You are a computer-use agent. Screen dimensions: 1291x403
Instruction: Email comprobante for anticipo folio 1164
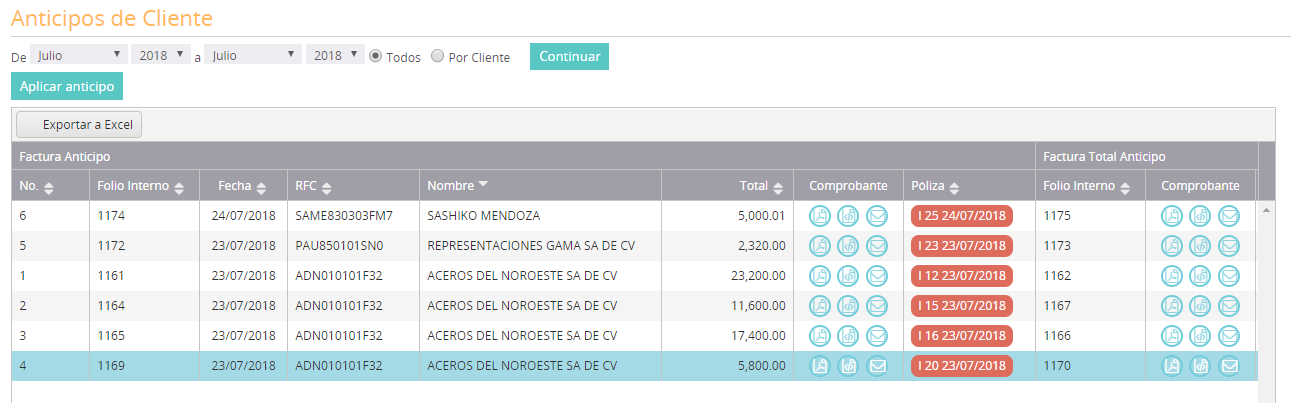(877, 305)
